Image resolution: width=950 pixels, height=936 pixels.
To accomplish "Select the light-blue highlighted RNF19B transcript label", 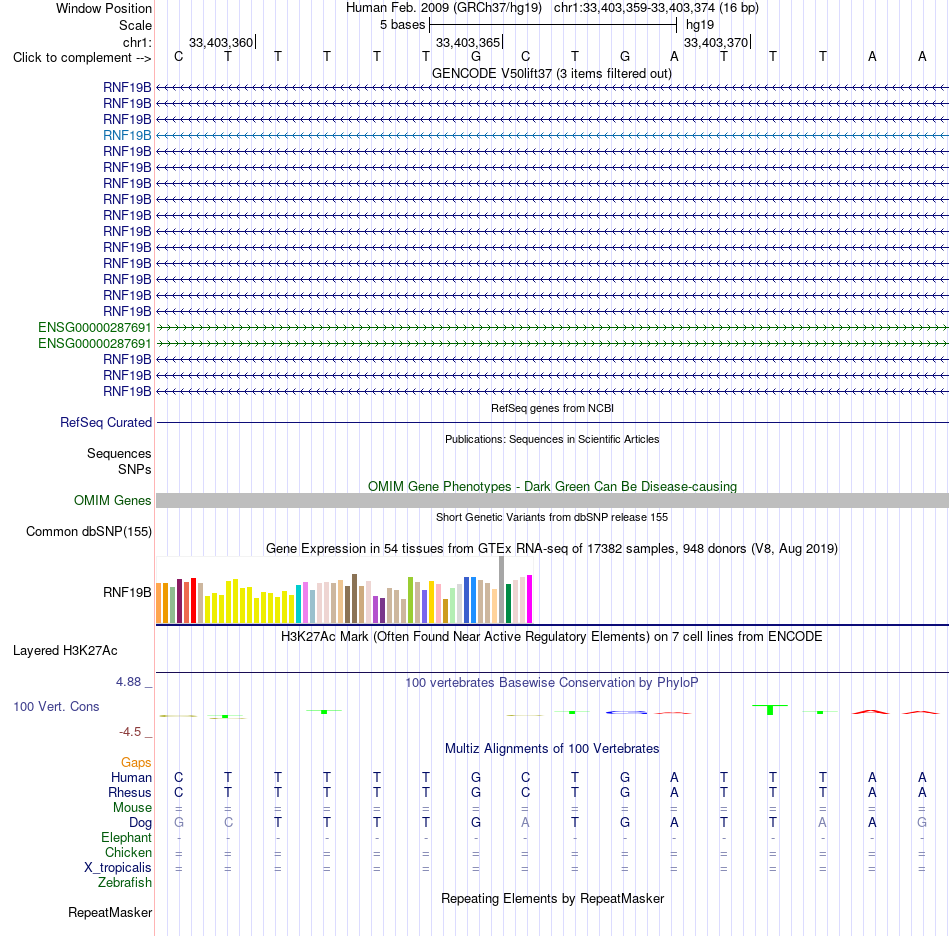I will point(127,135).
